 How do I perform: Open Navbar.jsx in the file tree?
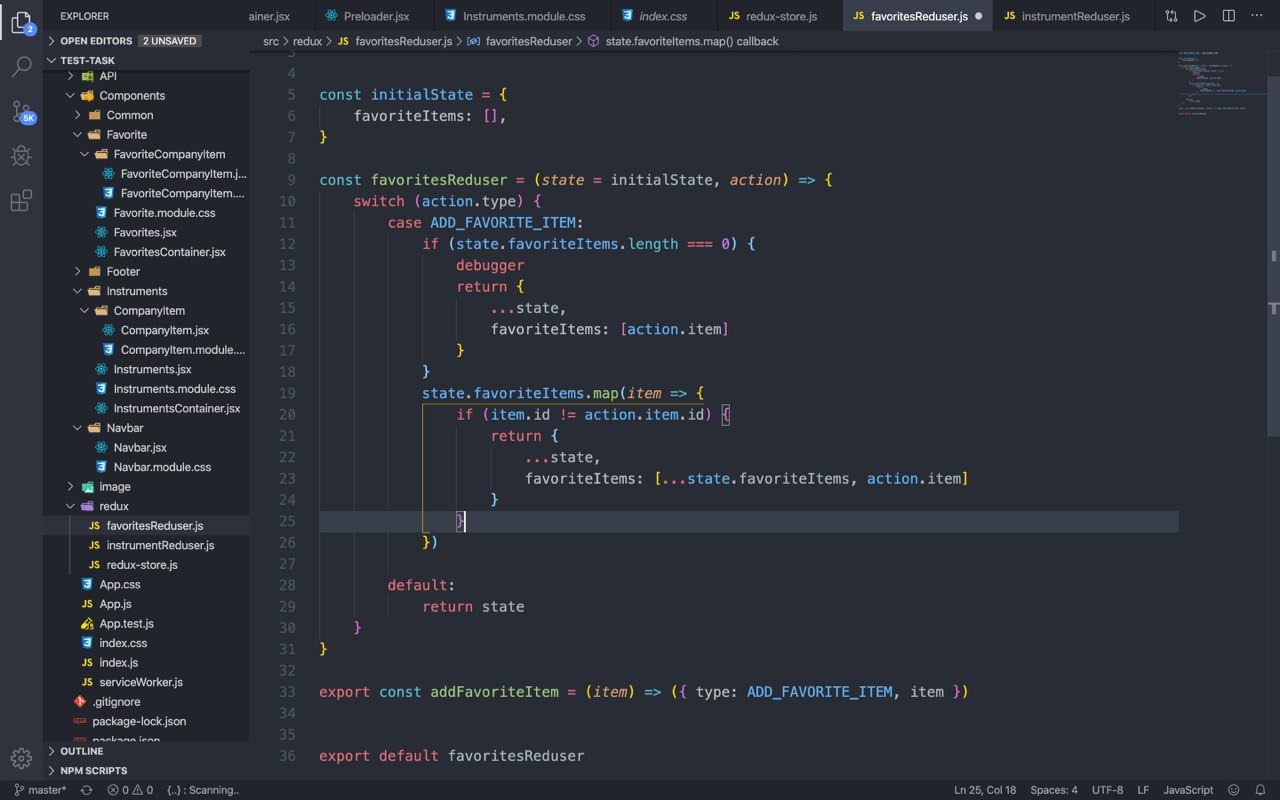point(140,447)
